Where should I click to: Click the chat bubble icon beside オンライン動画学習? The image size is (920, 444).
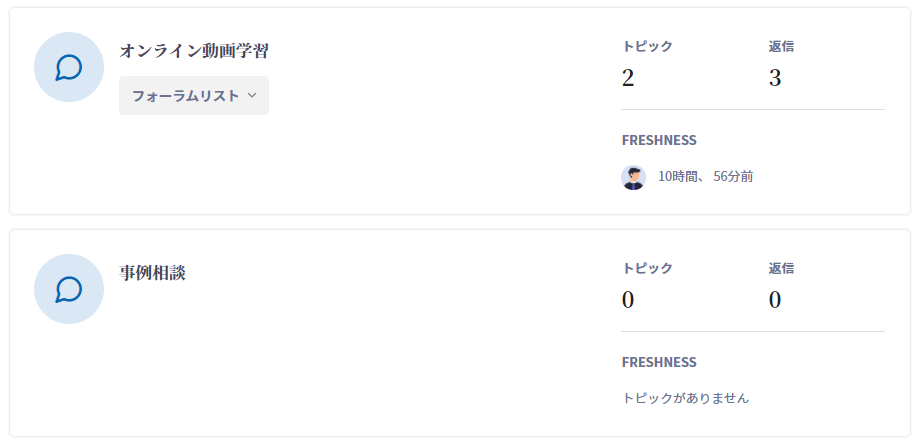pyautogui.click(x=69, y=67)
